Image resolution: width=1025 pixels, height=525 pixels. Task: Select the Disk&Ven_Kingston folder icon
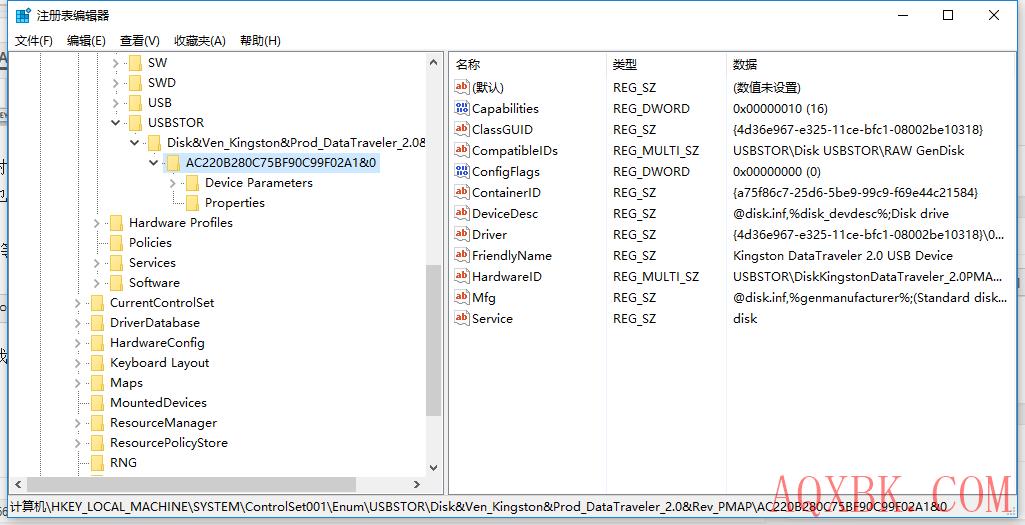154,143
